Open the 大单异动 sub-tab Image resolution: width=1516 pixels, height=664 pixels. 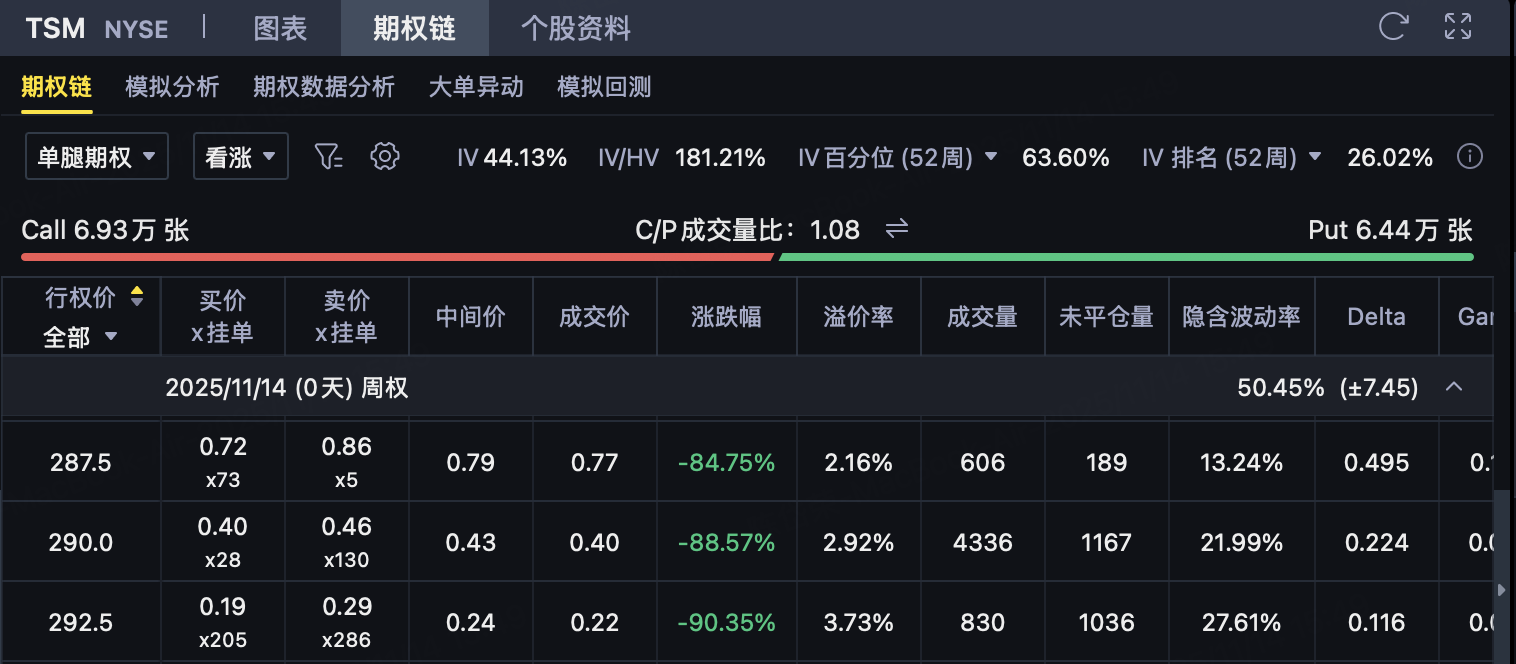pyautogui.click(x=476, y=87)
